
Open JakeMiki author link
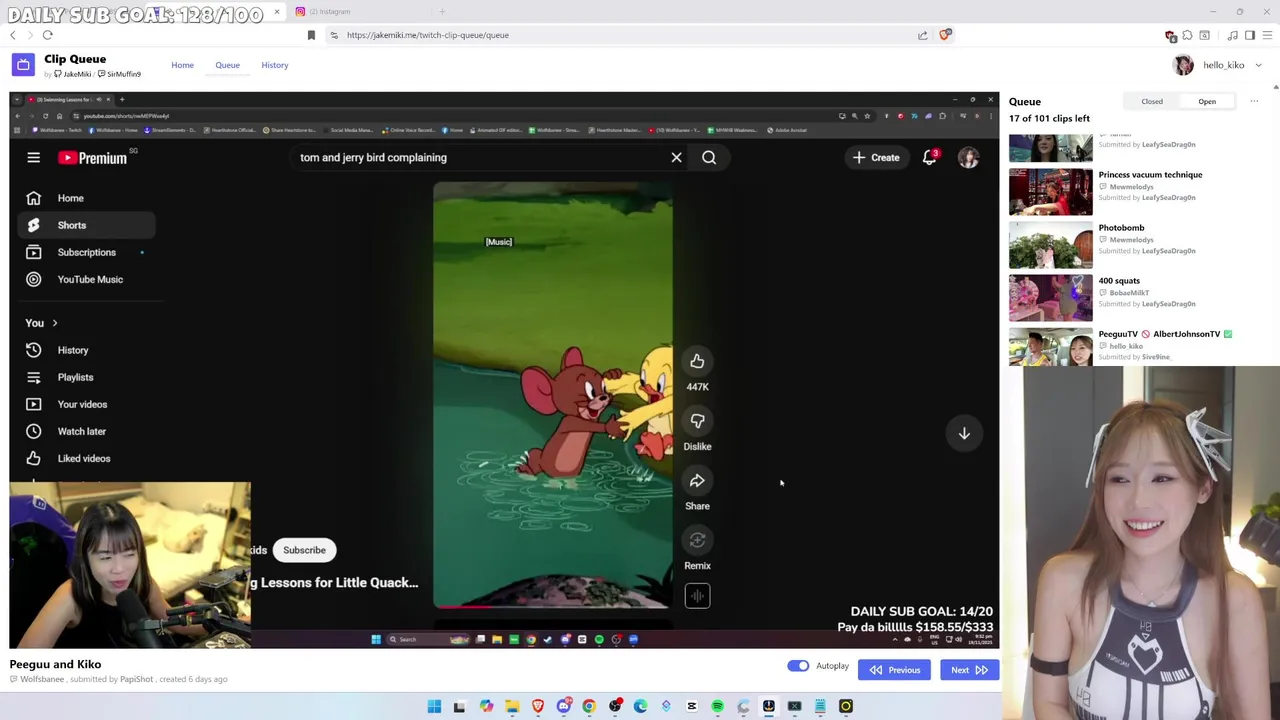[72, 74]
